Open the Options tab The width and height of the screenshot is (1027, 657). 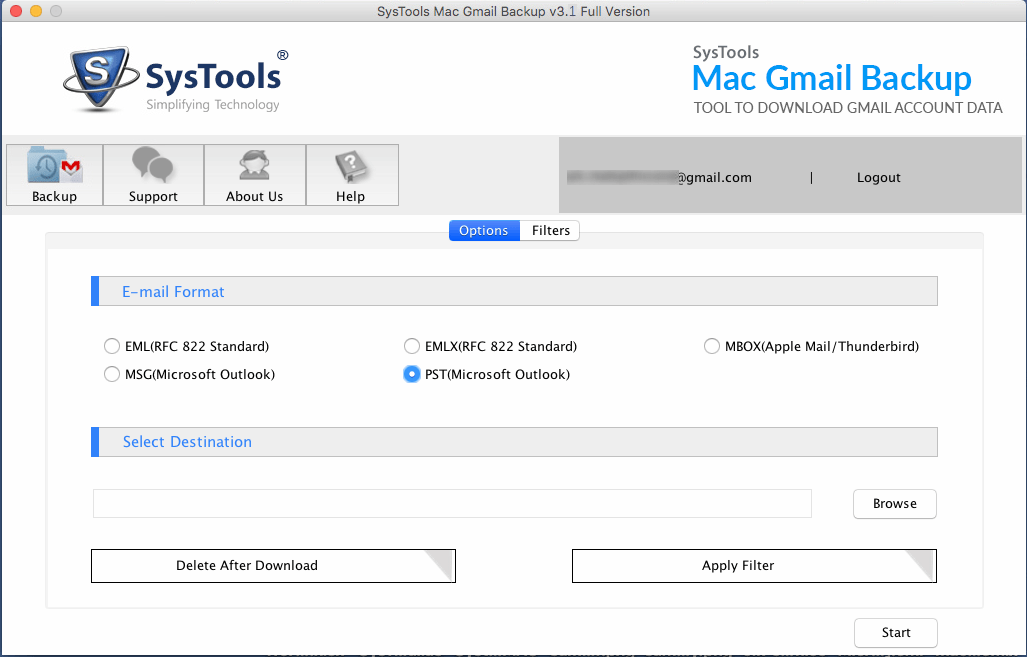(484, 230)
